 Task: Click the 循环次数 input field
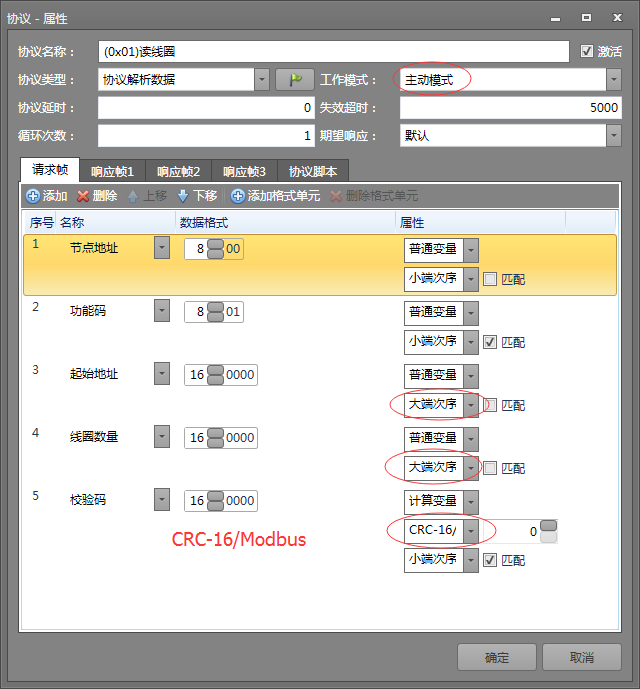(206, 135)
